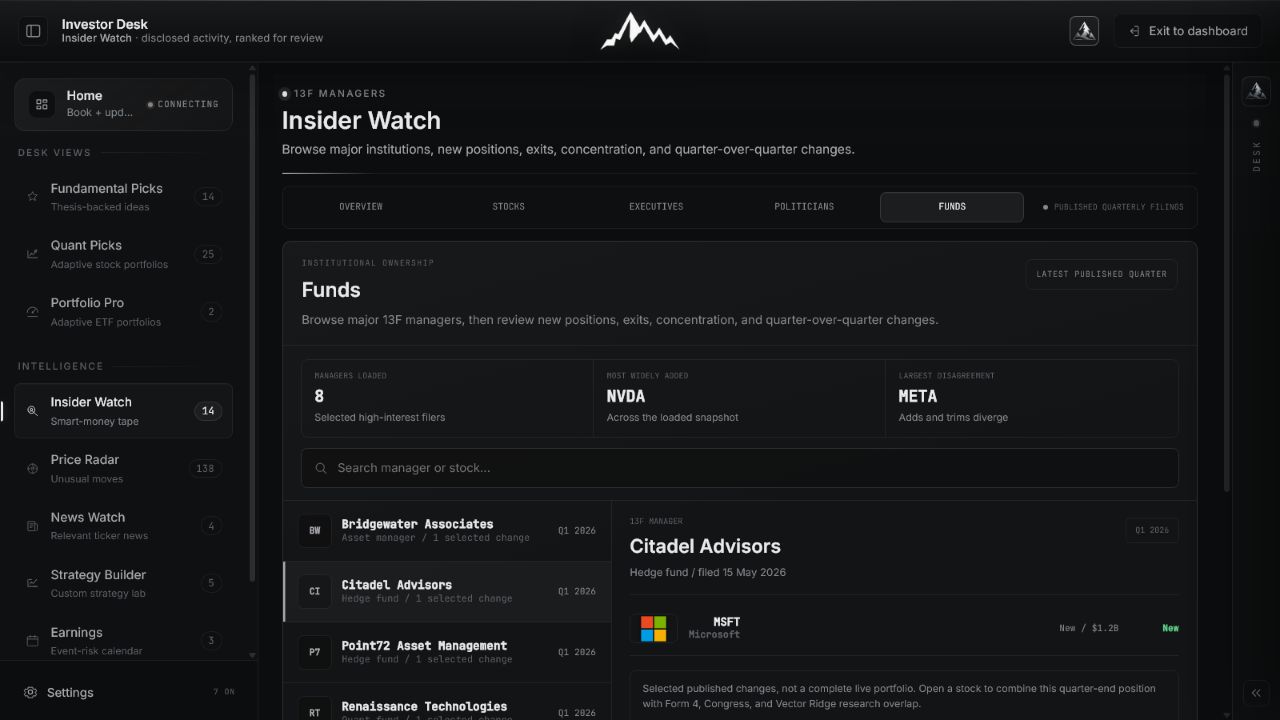The height and width of the screenshot is (720, 1280).
Task: Click the Earnings calendar icon
Action: 32,641
